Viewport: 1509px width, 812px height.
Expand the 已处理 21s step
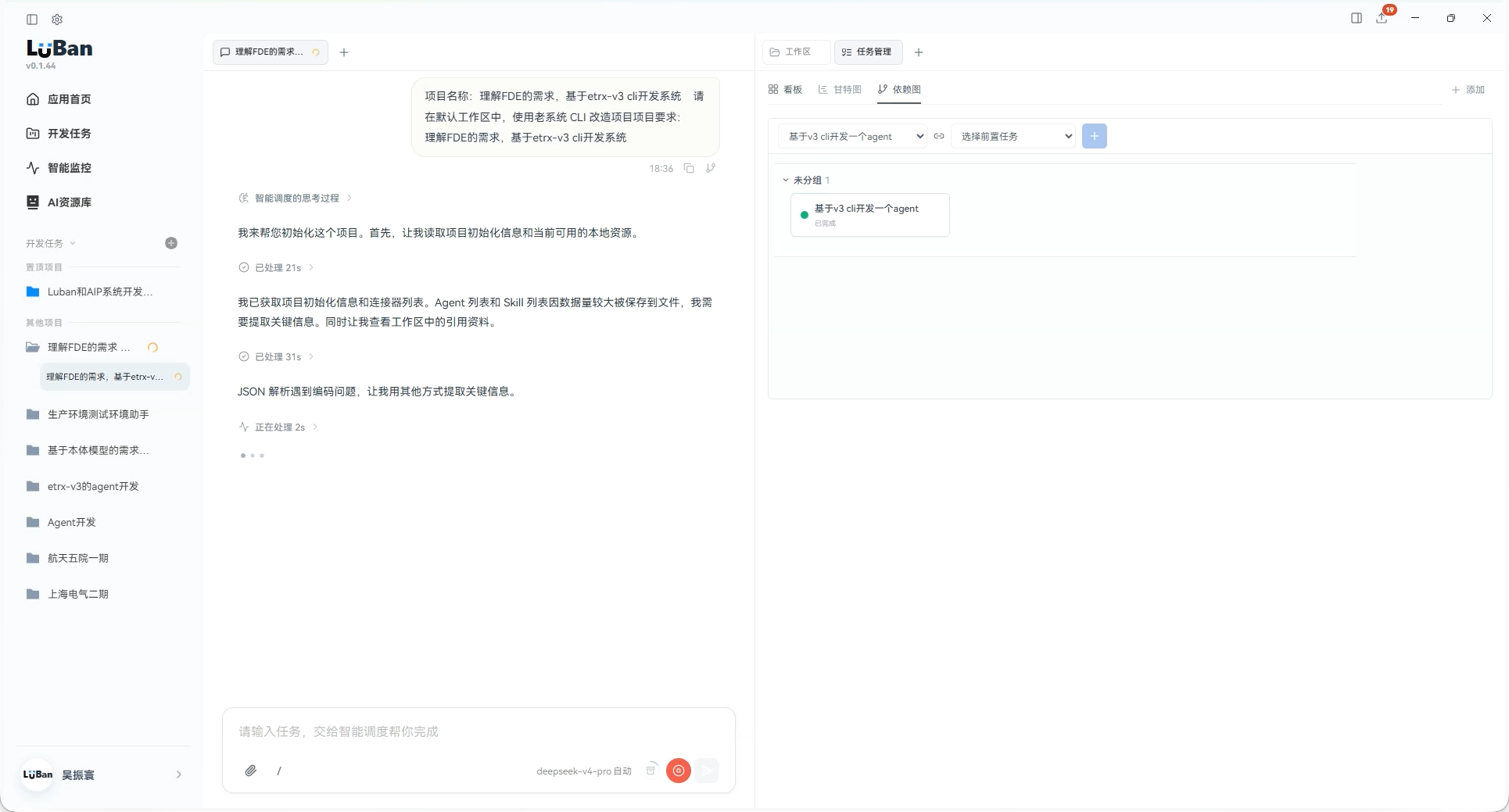(x=276, y=267)
